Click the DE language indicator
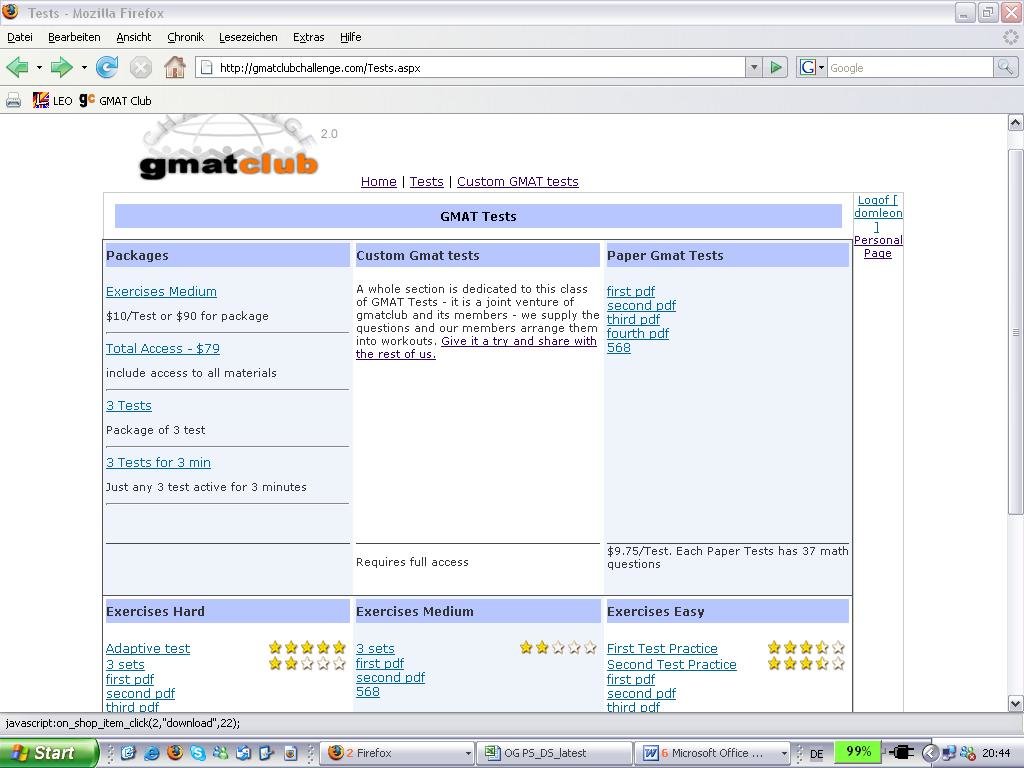 (816, 754)
